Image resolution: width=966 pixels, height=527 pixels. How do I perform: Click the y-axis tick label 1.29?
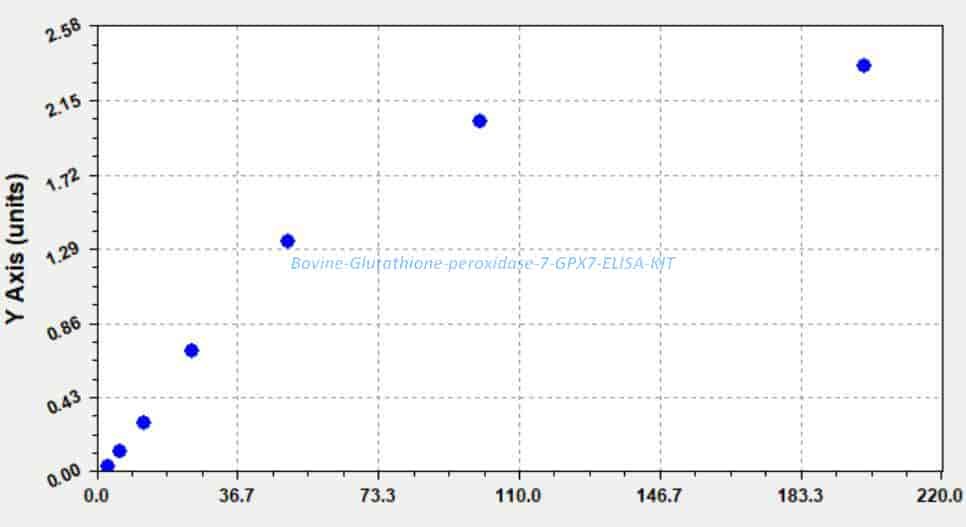point(64,253)
